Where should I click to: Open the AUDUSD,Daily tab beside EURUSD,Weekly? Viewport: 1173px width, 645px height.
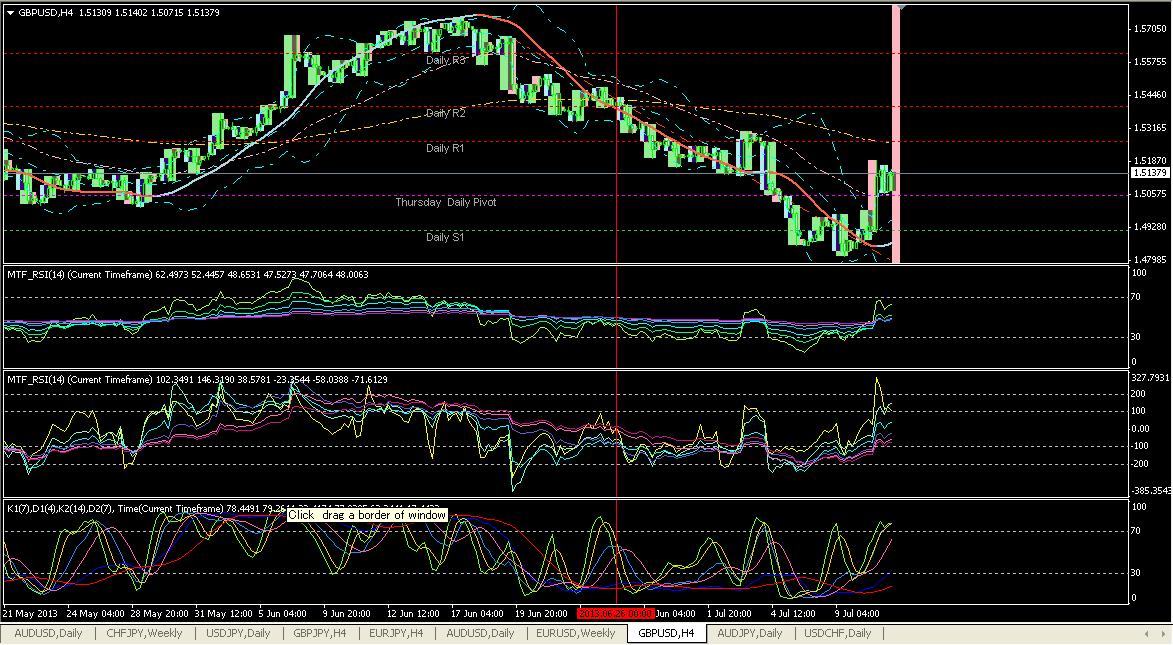pyautogui.click(x=480, y=633)
